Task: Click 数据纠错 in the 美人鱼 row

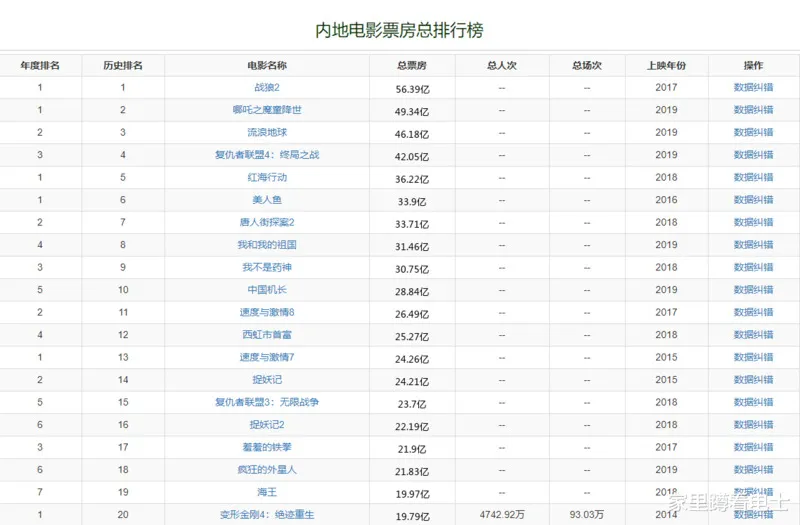Action: click(753, 199)
